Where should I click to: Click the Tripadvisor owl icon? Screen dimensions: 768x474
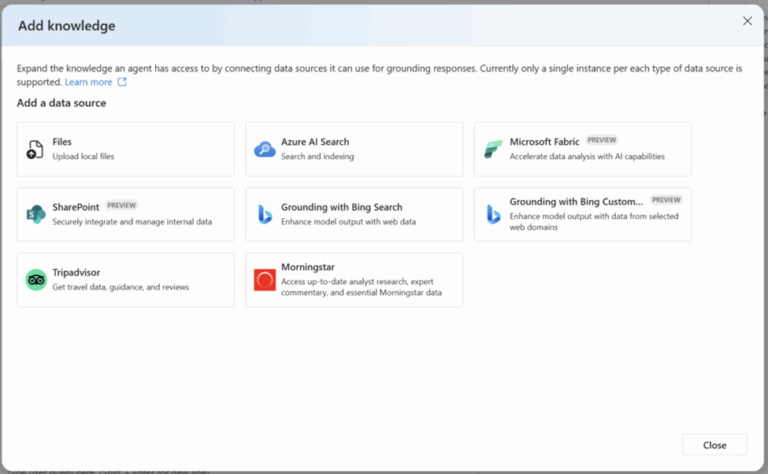(x=36, y=280)
